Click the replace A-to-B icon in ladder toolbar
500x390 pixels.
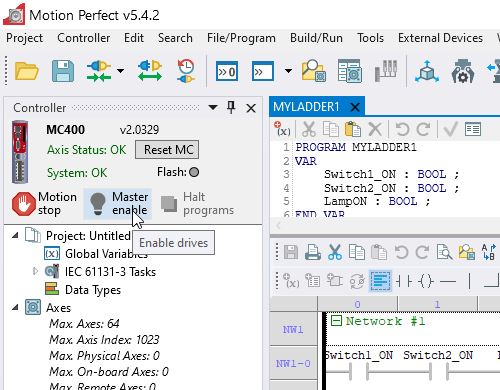click(x=488, y=252)
